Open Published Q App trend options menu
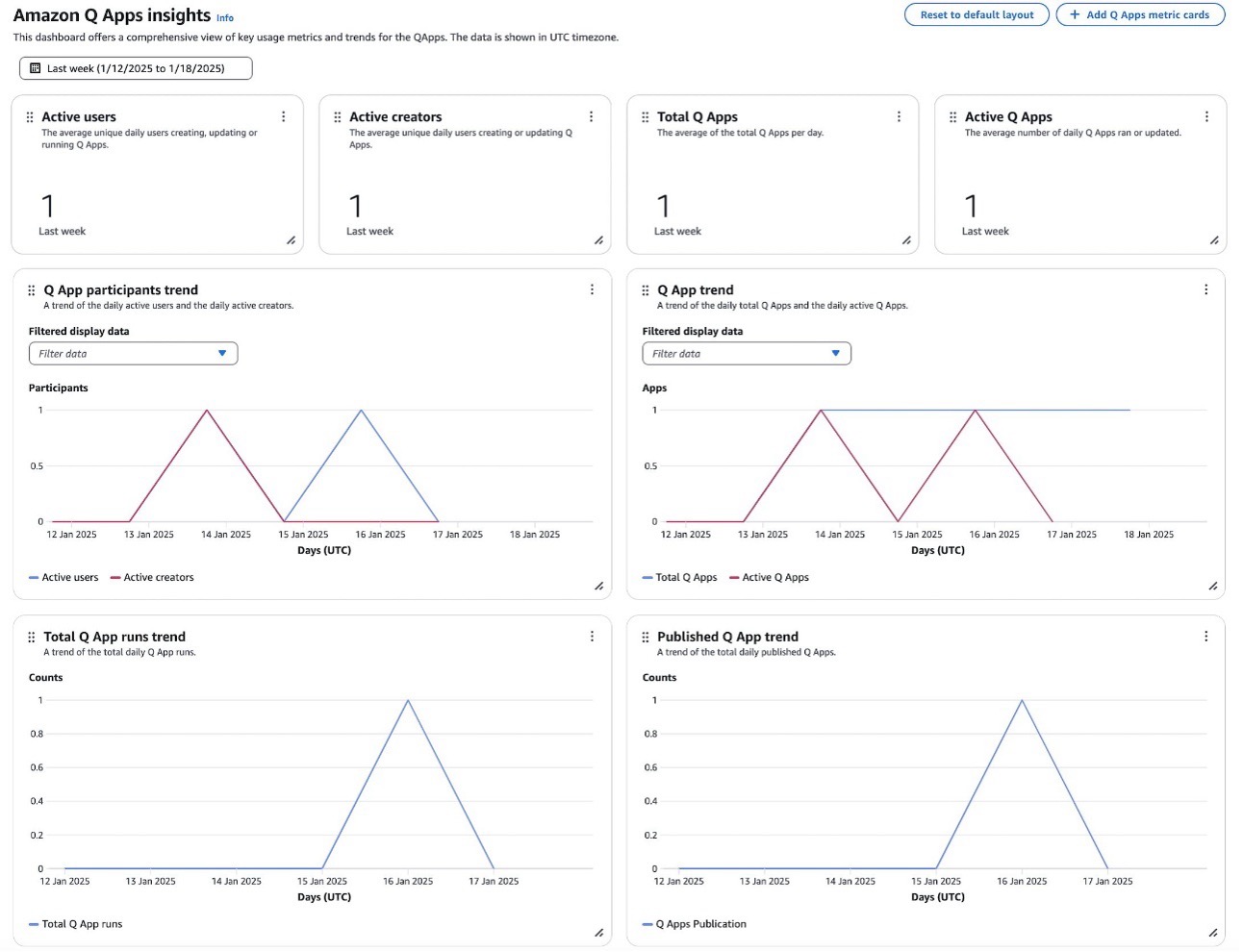1243x952 pixels. (1205, 637)
